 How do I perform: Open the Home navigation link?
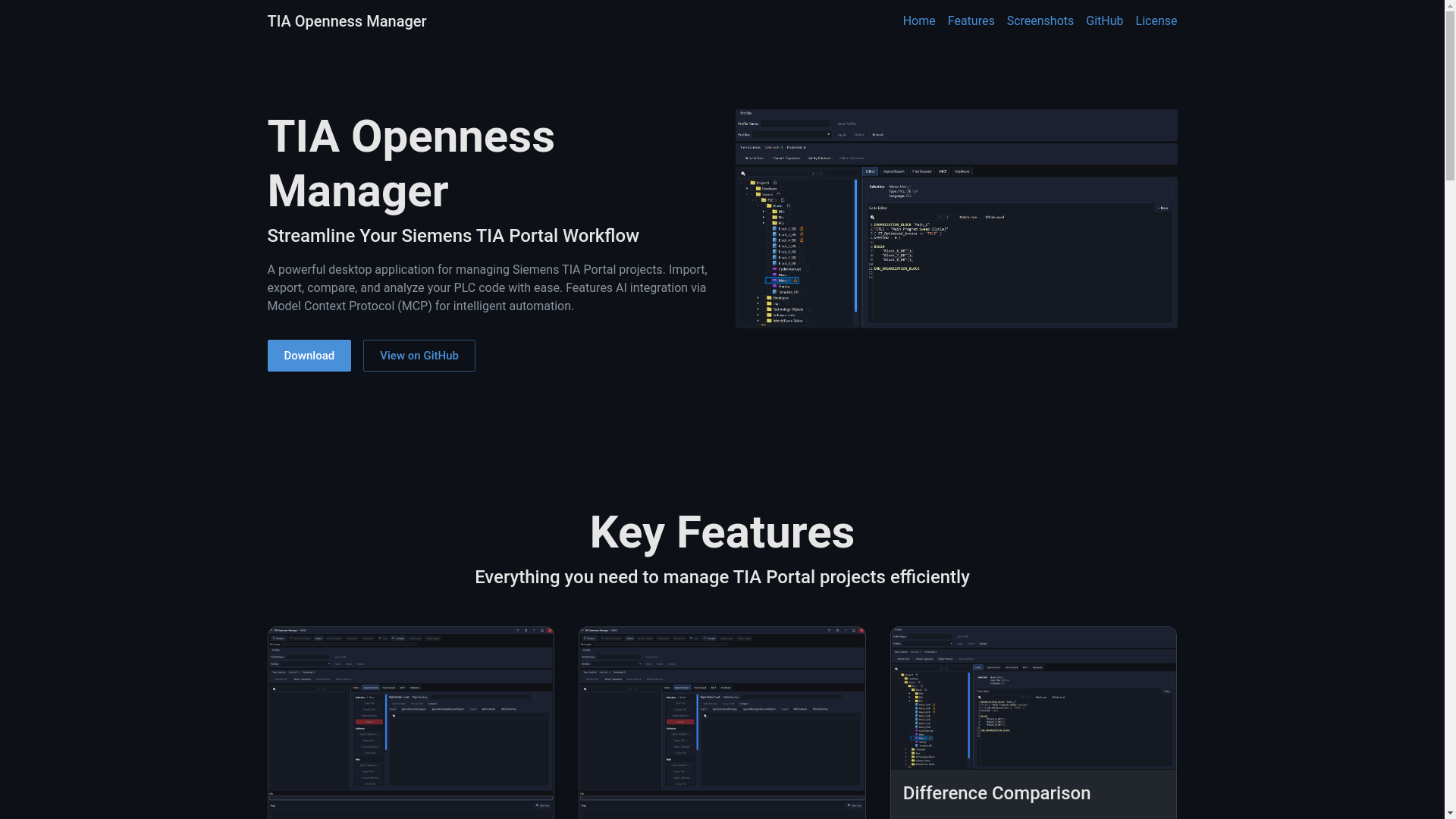point(918,21)
